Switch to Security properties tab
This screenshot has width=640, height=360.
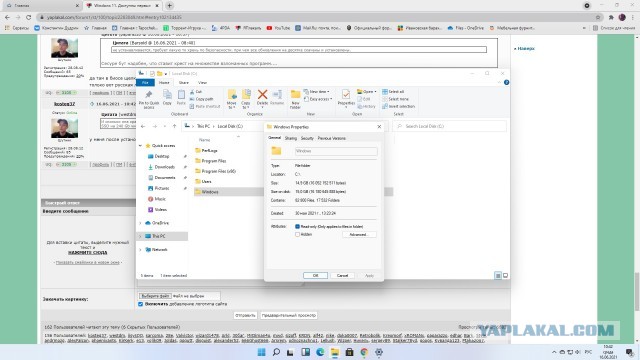[x=307, y=138]
